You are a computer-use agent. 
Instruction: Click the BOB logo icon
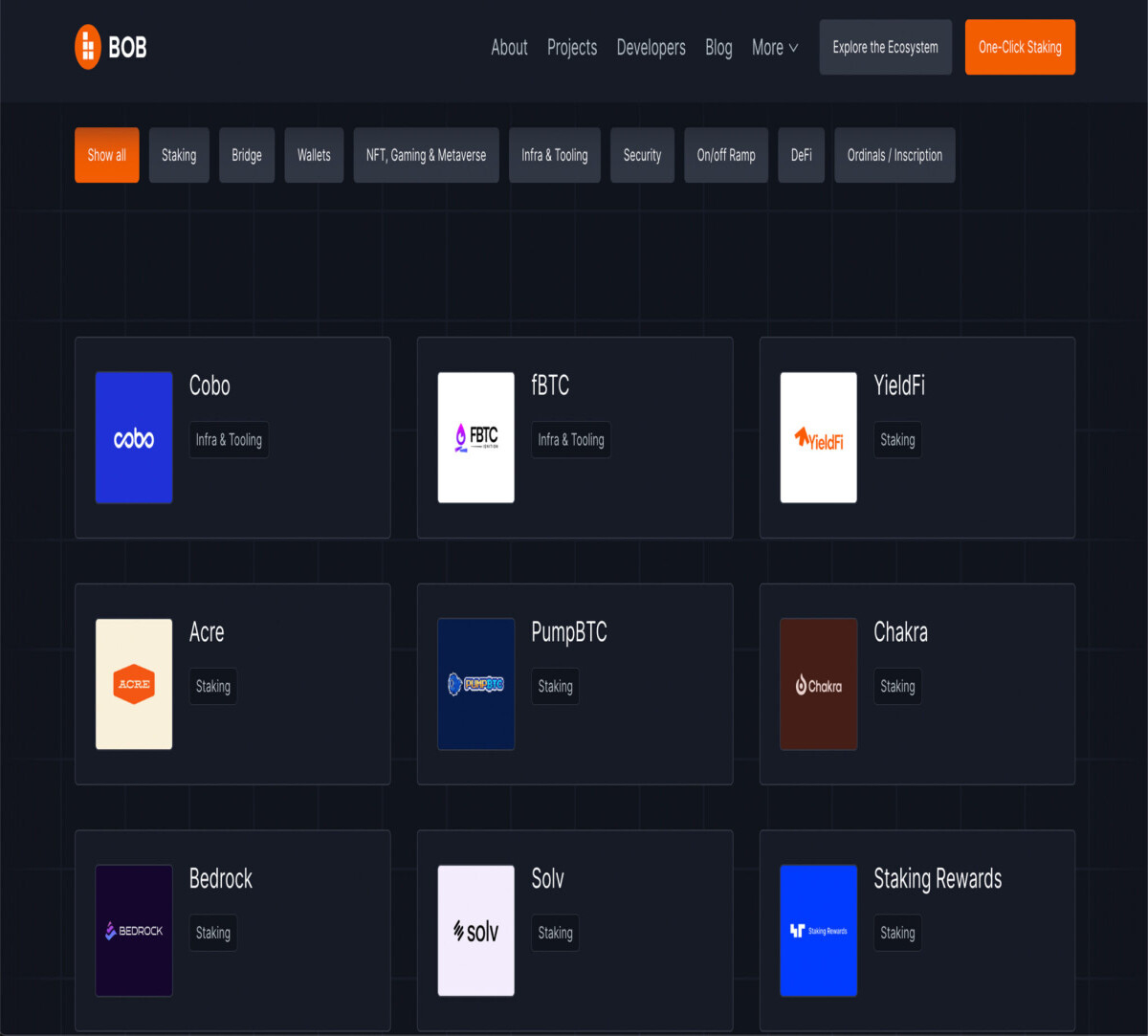coord(88,47)
